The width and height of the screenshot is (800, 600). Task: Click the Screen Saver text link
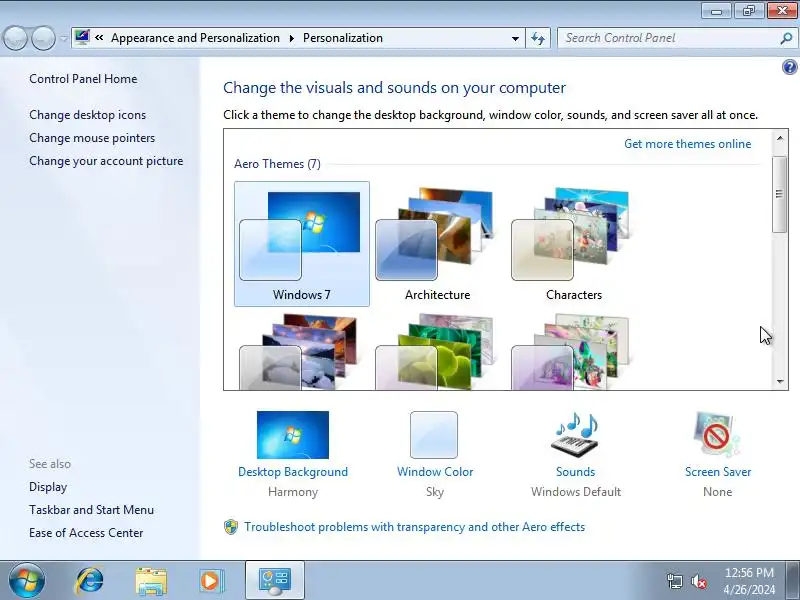coord(718,472)
